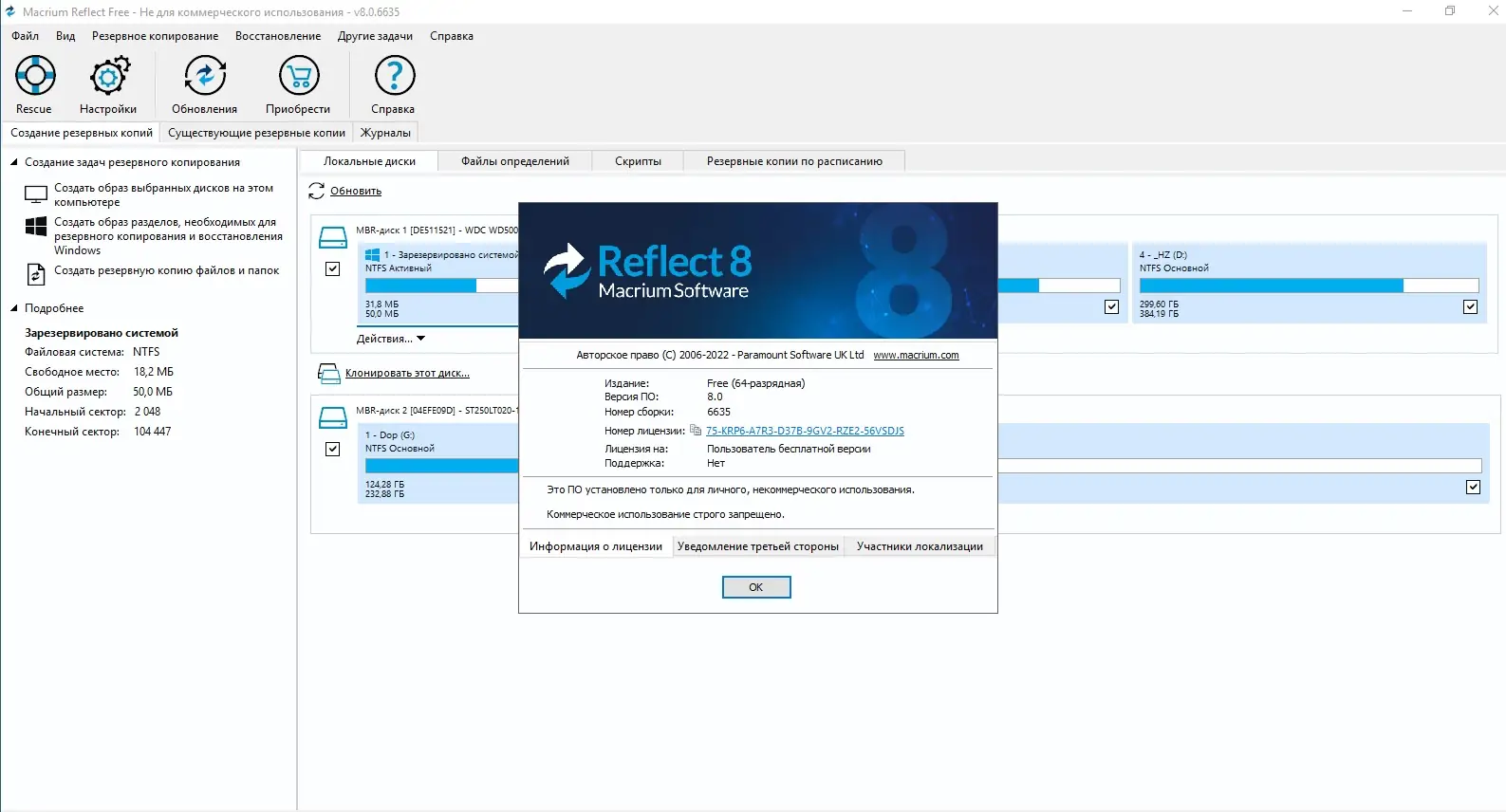Click the usage bar of partition 1
Image resolution: width=1506 pixels, height=812 pixels.
(441, 286)
